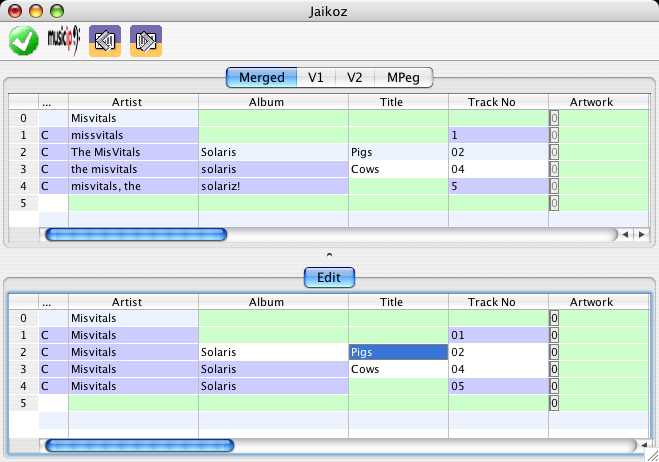Select row 4 'Solaris' album in Edit table
The image size is (659, 462).
pos(273,386)
